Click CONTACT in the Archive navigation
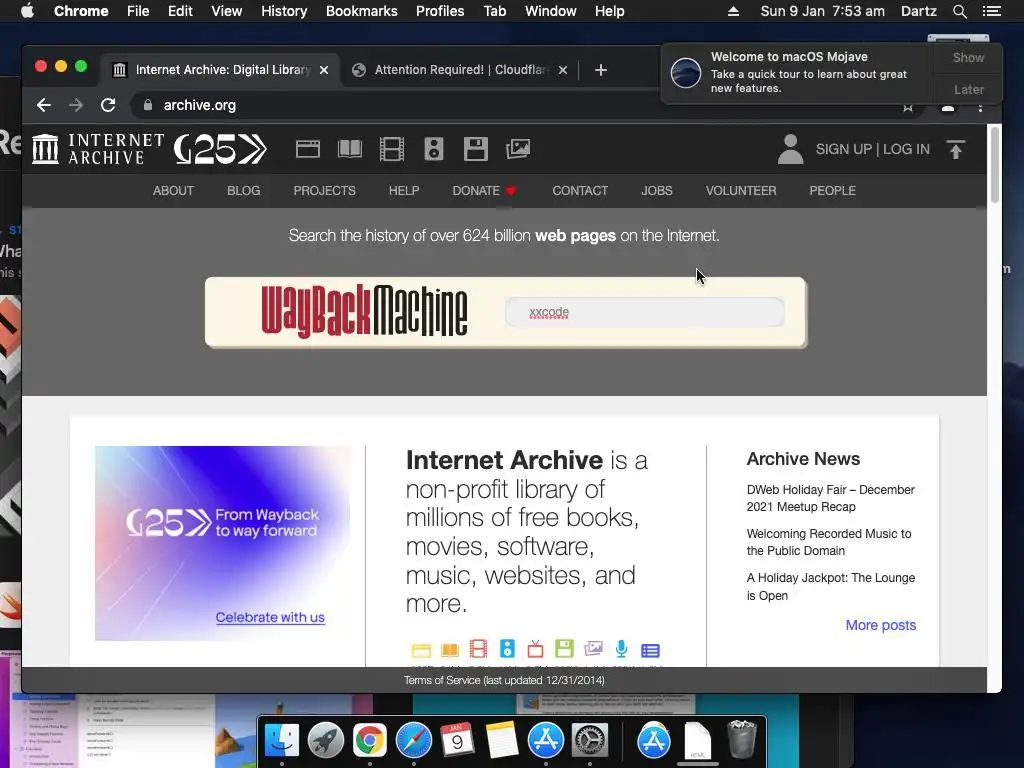The image size is (1024, 768). coord(580,191)
